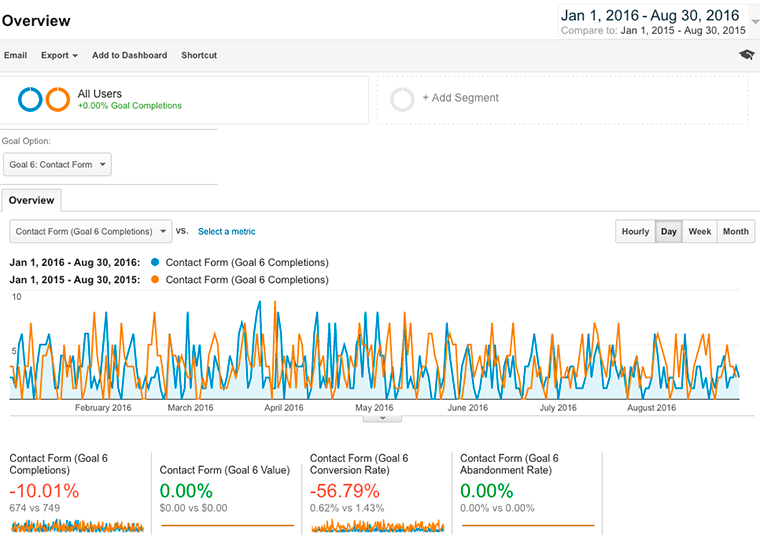Click the July 2016 axis label
This screenshot has height=535, width=760.
[x=558, y=408]
